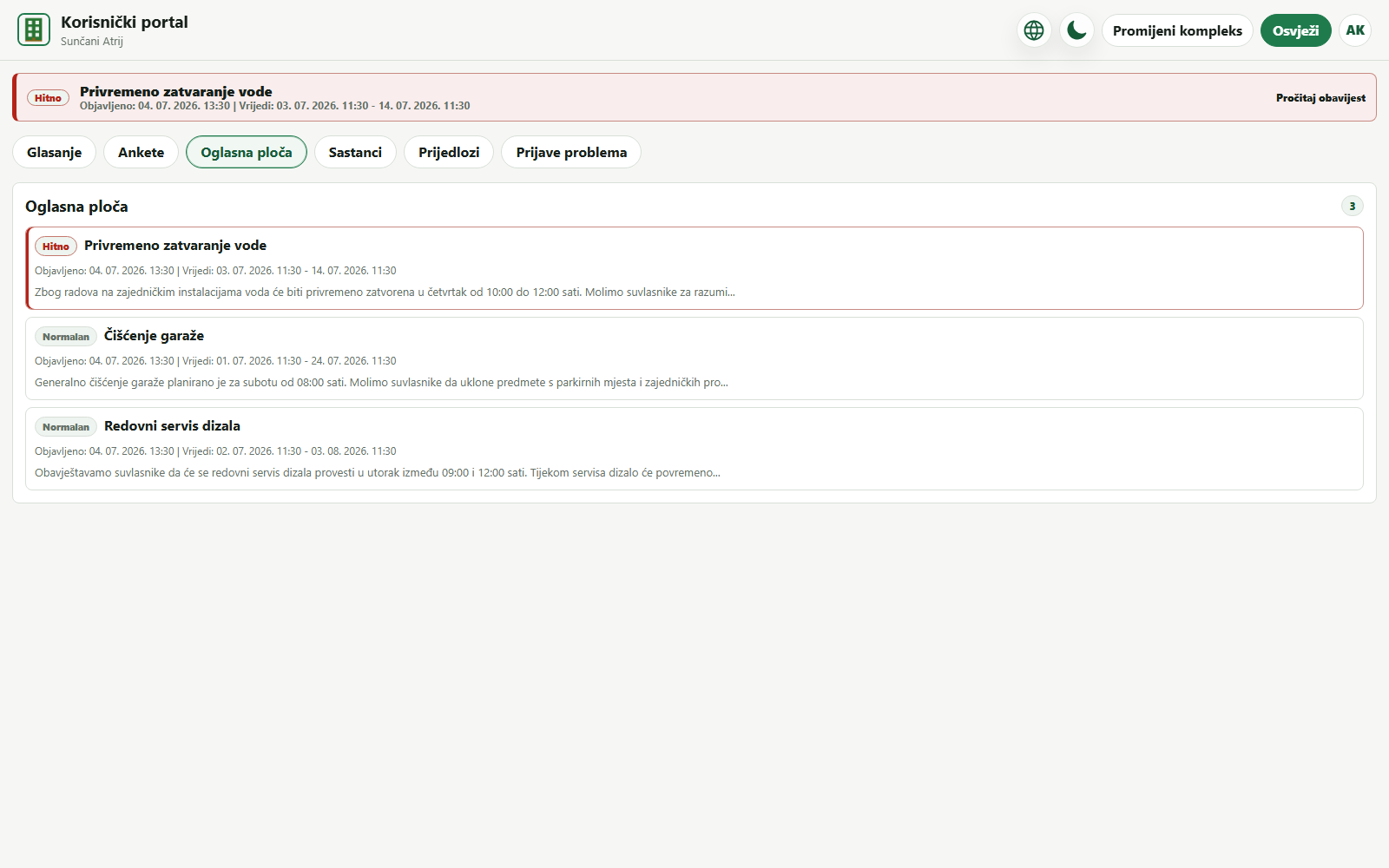Open the Čišćenje garaže notice
The image size is (1389, 868).
point(694,358)
